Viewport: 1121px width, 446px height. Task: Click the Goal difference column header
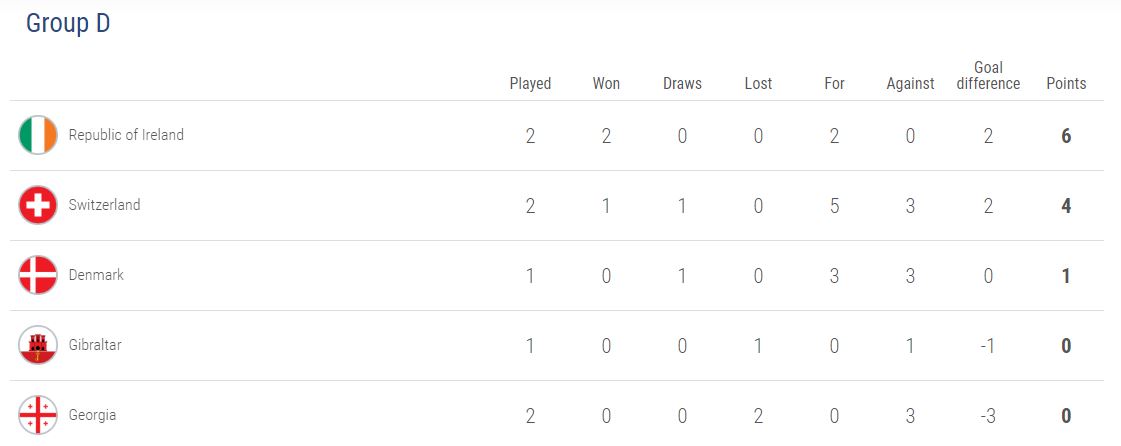[x=988, y=76]
